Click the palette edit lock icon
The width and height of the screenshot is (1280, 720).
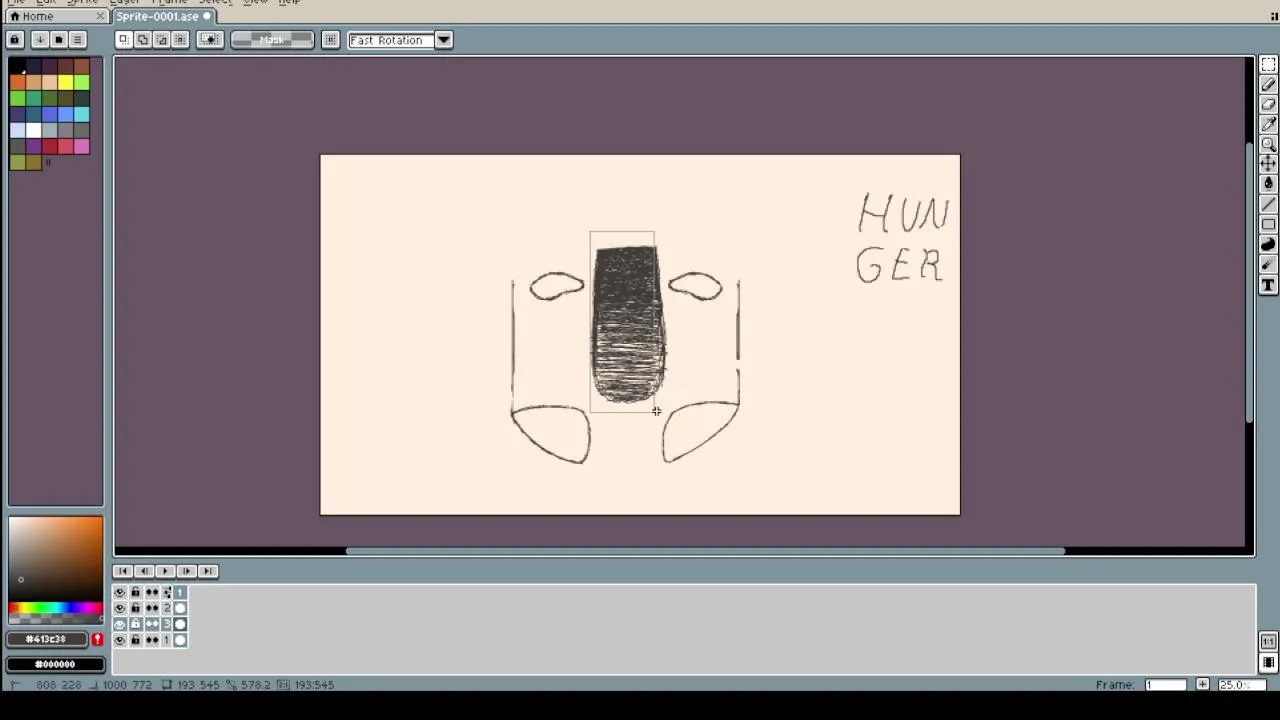click(15, 40)
